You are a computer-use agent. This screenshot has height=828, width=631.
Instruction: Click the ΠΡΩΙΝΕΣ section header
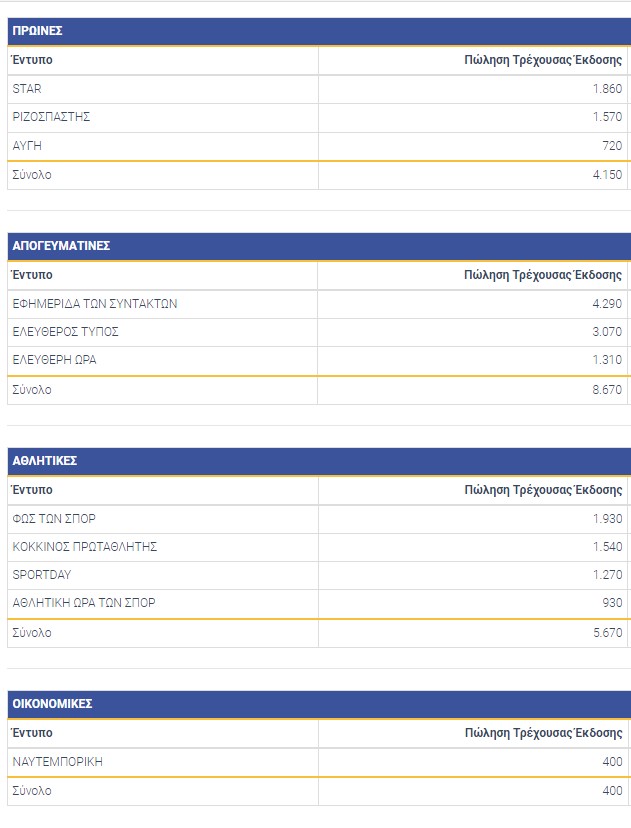(37, 31)
